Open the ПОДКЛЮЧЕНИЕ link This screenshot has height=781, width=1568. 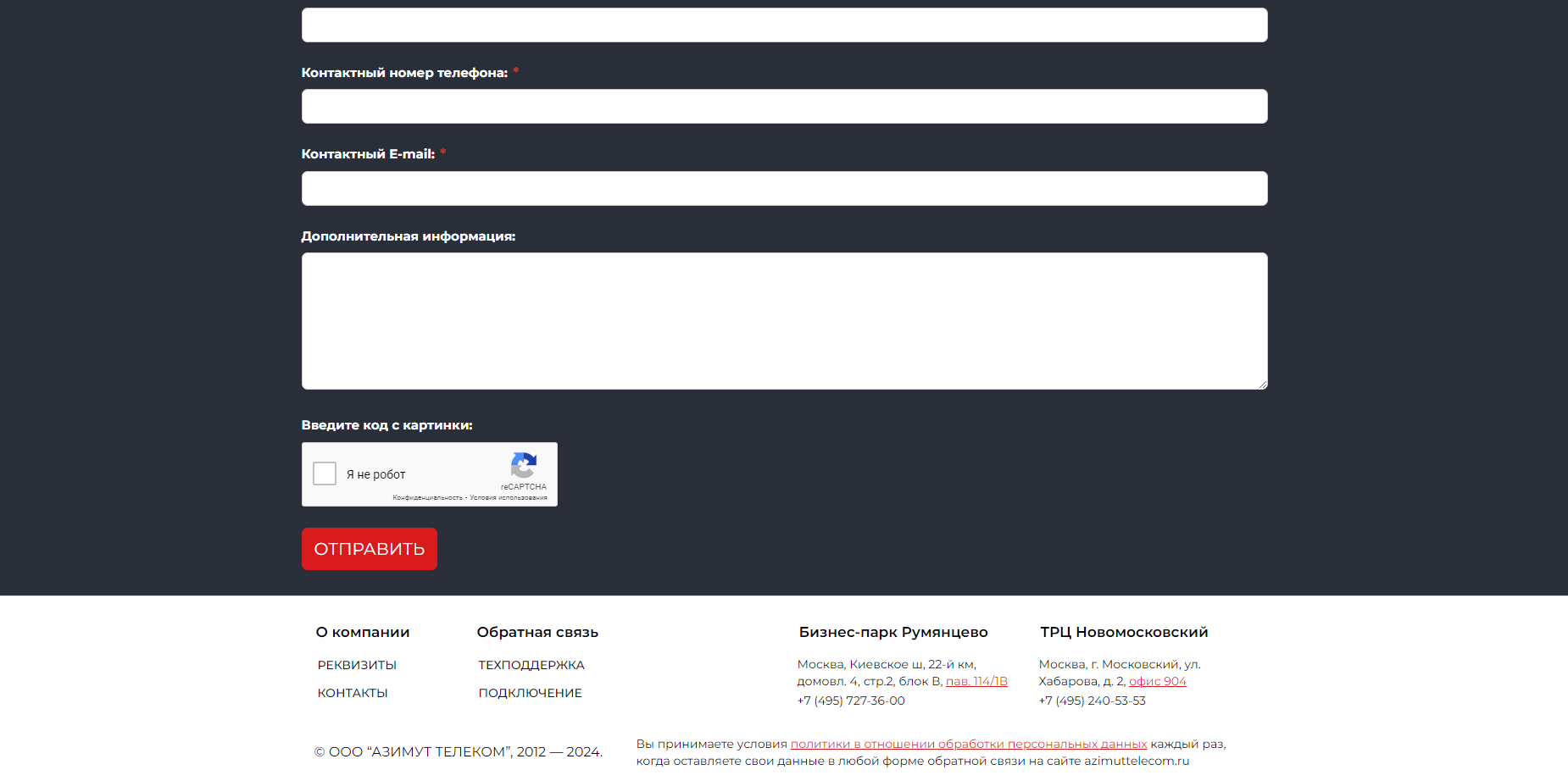pos(531,692)
